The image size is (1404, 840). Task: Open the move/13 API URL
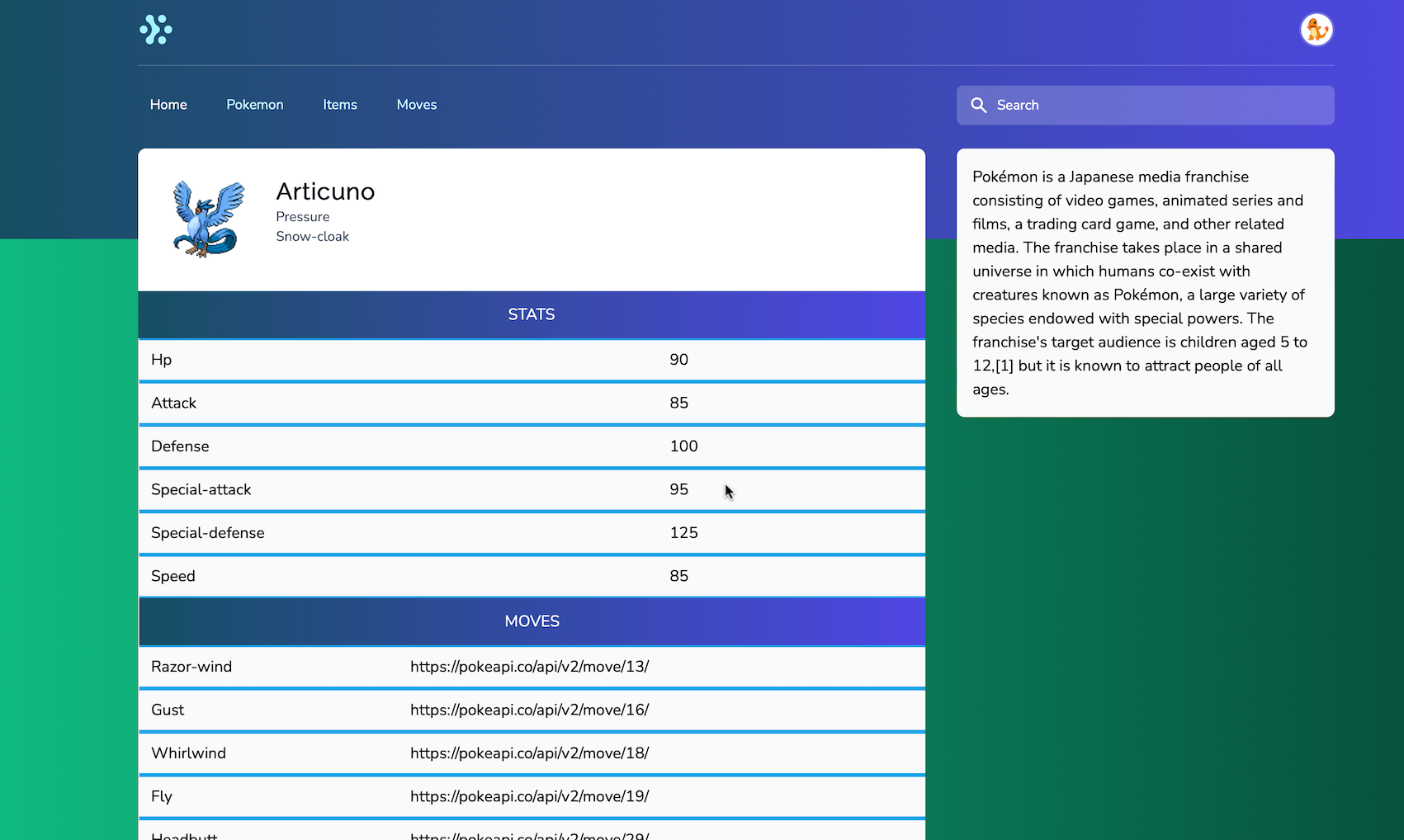[x=530, y=667]
